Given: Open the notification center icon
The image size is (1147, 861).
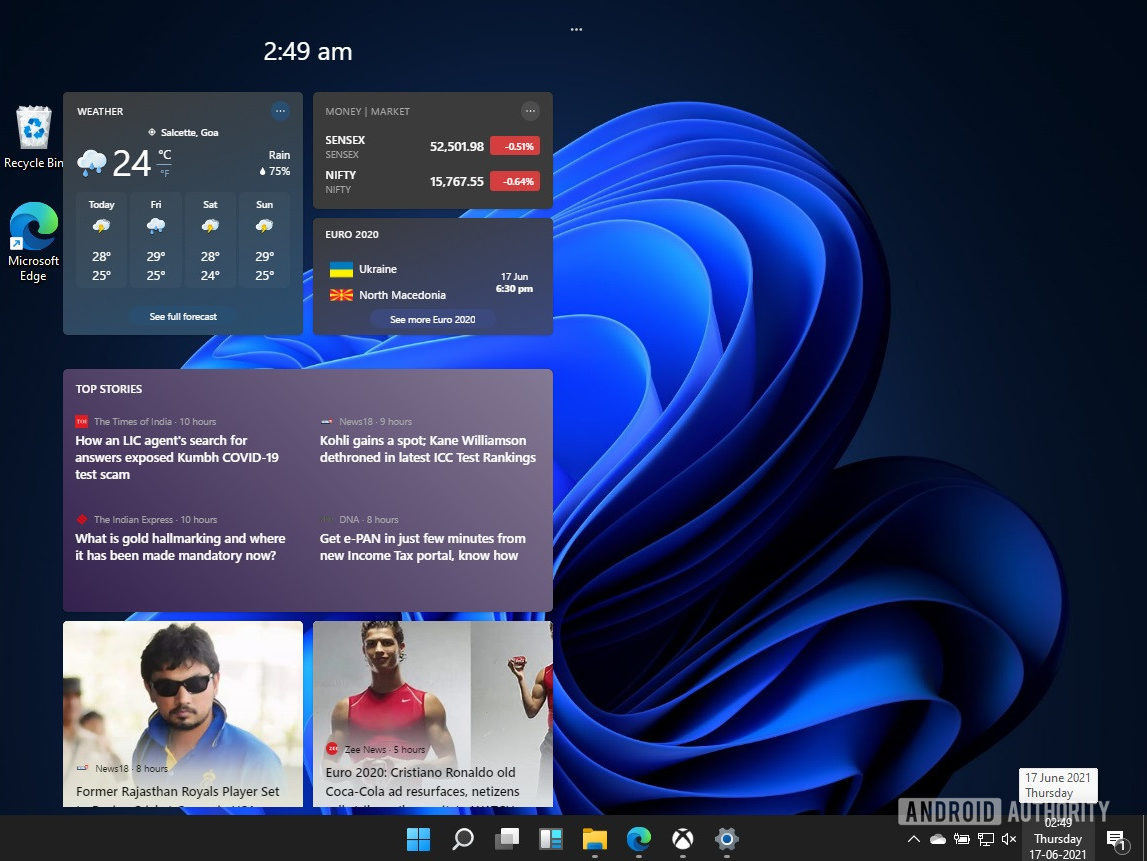Looking at the screenshot, I should [x=1116, y=839].
